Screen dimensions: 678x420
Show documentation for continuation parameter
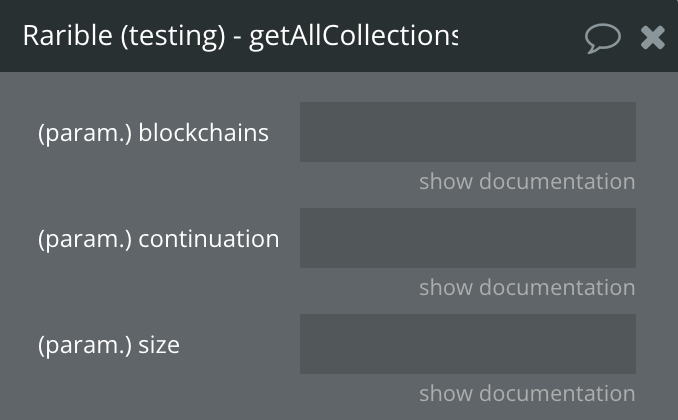[527, 287]
